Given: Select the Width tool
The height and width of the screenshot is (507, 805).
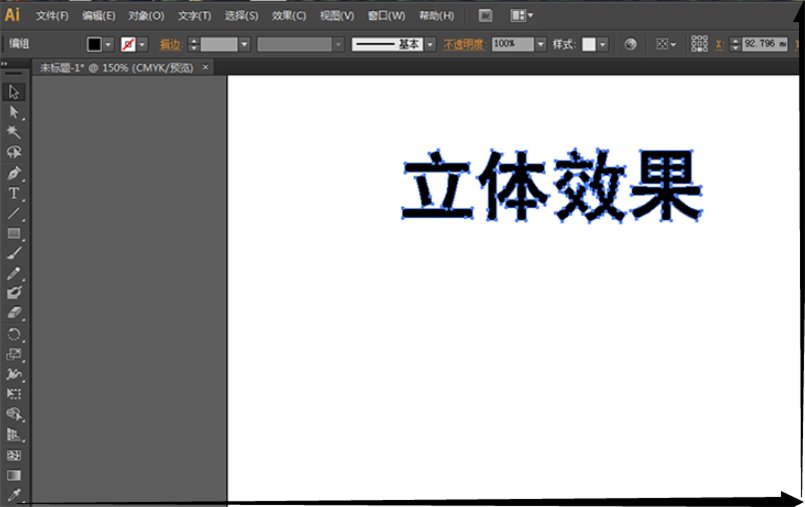Looking at the screenshot, I should [14, 374].
